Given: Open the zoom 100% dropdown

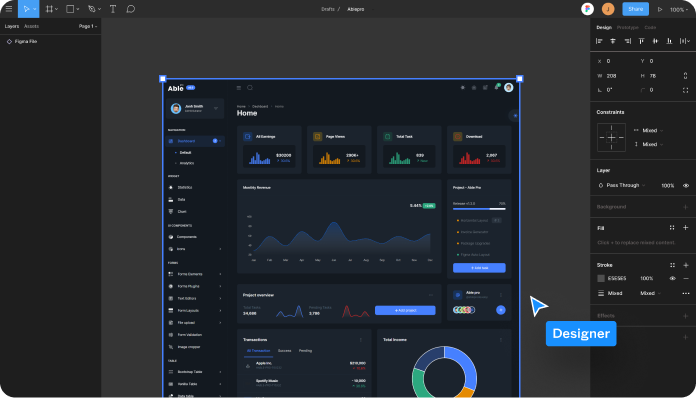Looking at the screenshot, I should [x=679, y=9].
